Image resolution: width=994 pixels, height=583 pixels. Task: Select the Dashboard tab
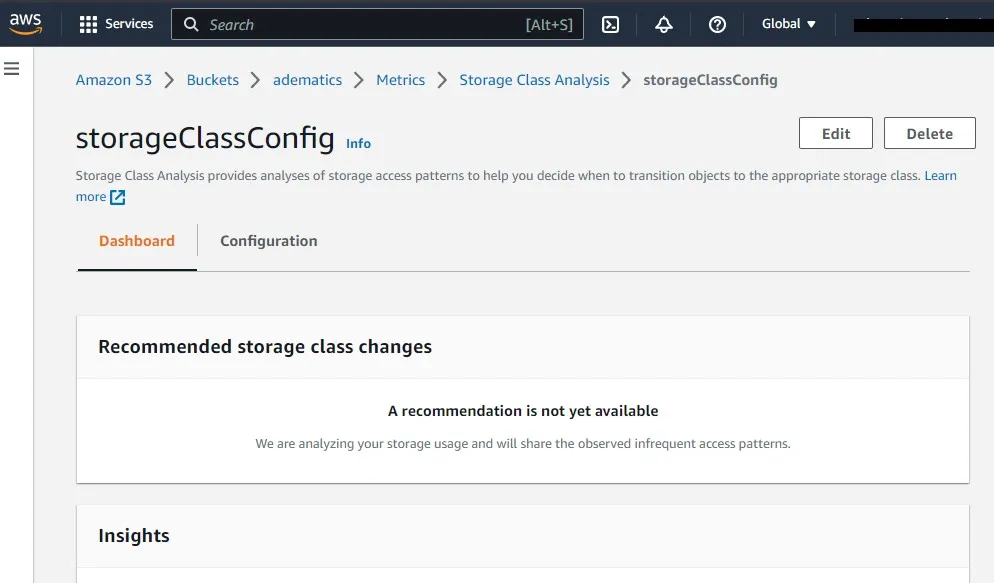coord(137,241)
